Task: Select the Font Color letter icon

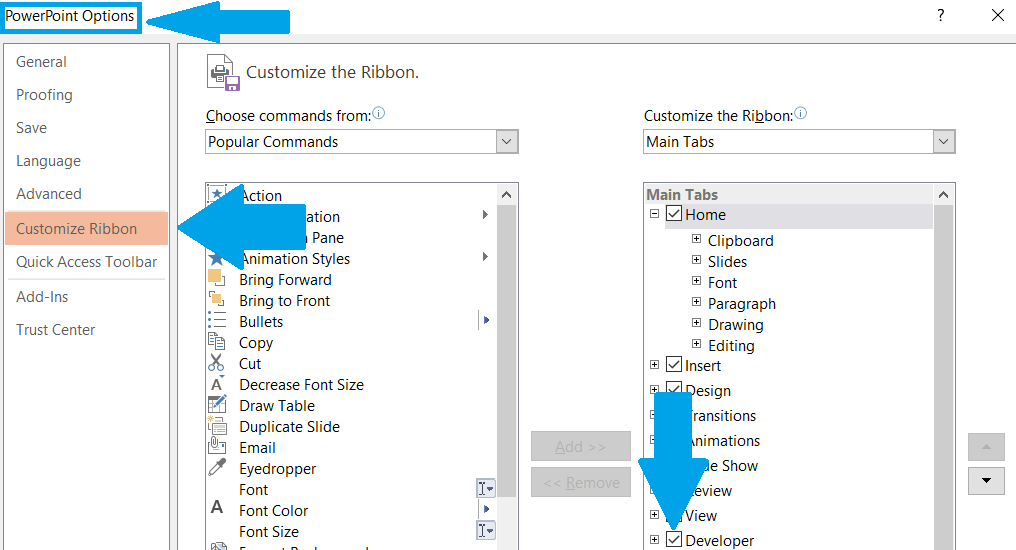Action: [x=216, y=508]
